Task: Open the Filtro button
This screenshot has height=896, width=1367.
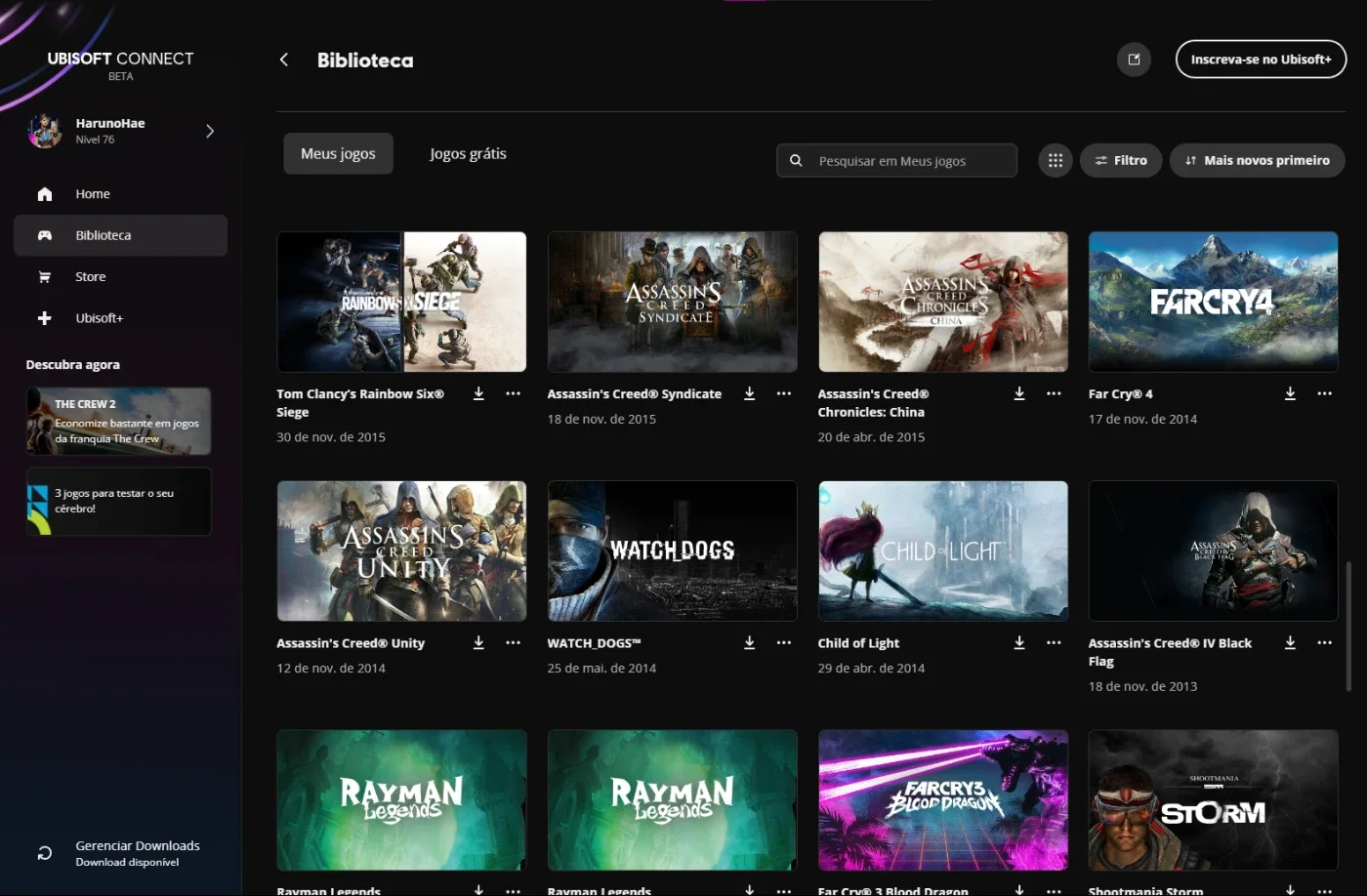Action: (1121, 160)
